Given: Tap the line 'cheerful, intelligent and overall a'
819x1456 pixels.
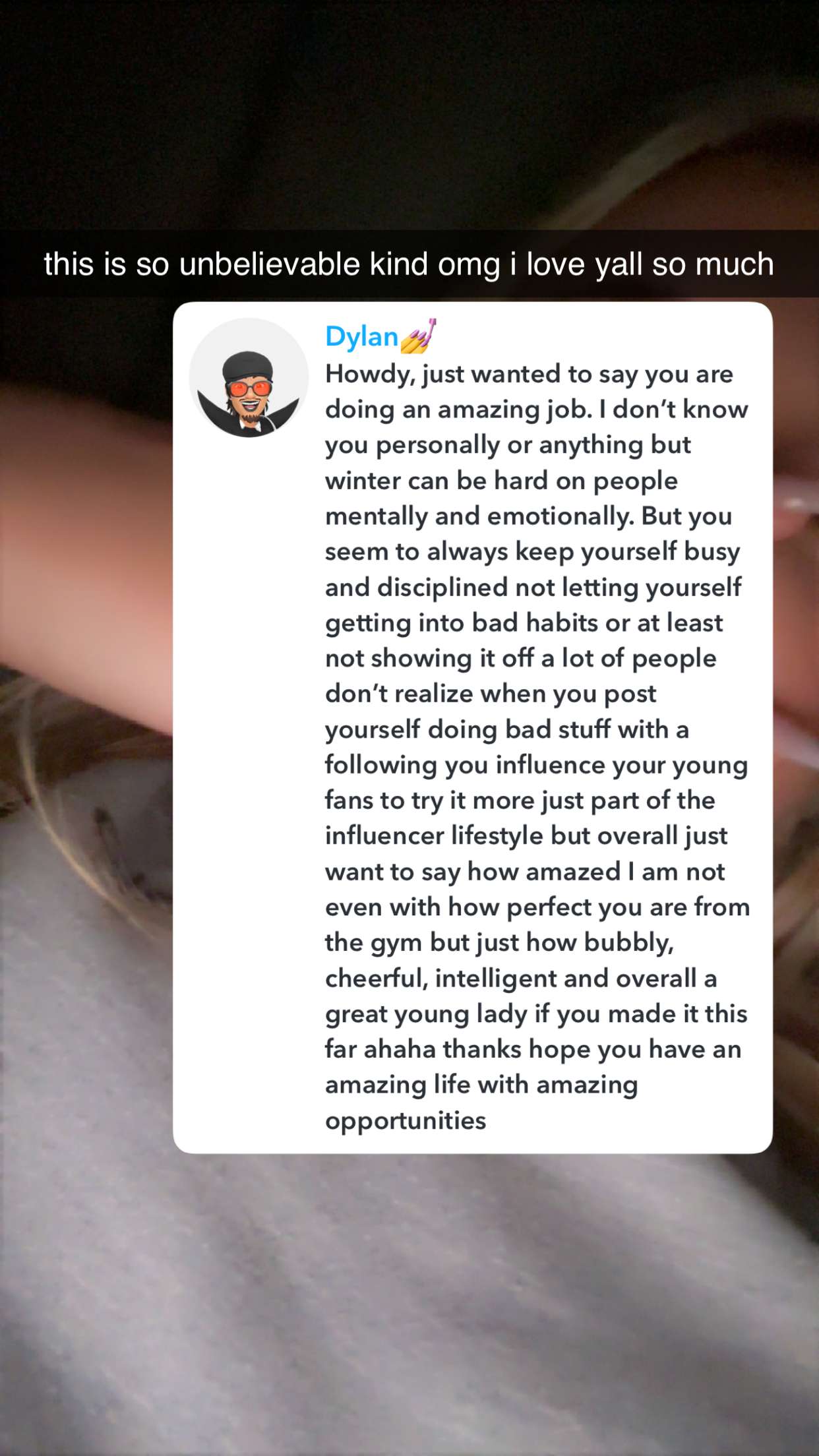Looking at the screenshot, I should [x=521, y=979].
